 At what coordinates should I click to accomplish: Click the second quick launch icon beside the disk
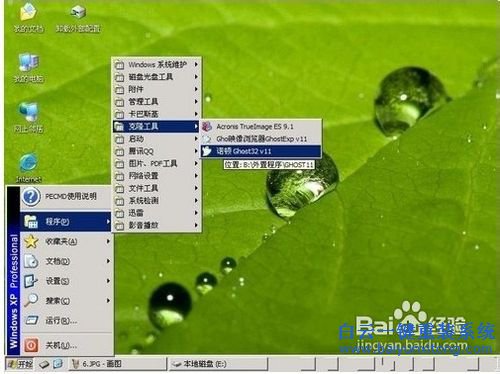coord(58,364)
